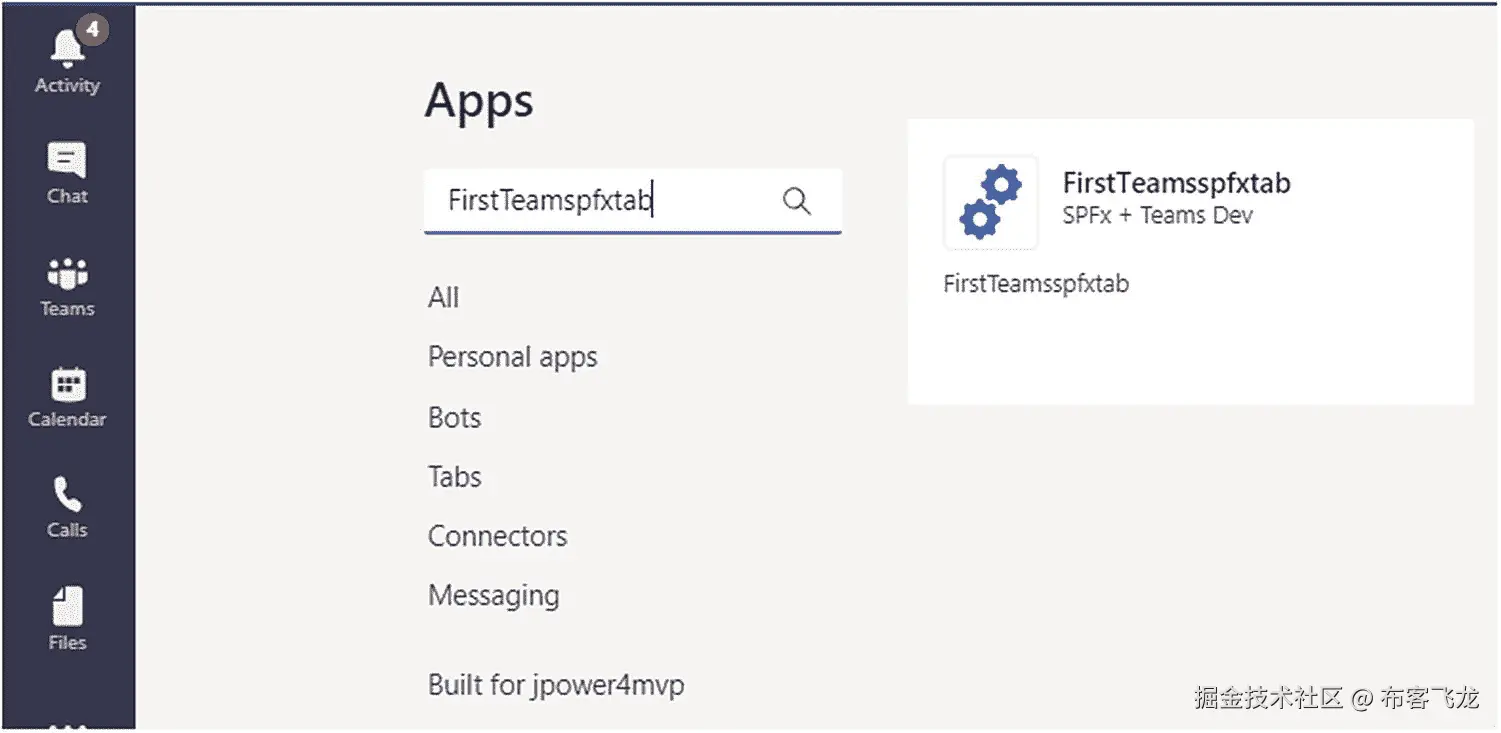Go to the Teams icon
The height and width of the screenshot is (733, 1501).
pos(67,273)
